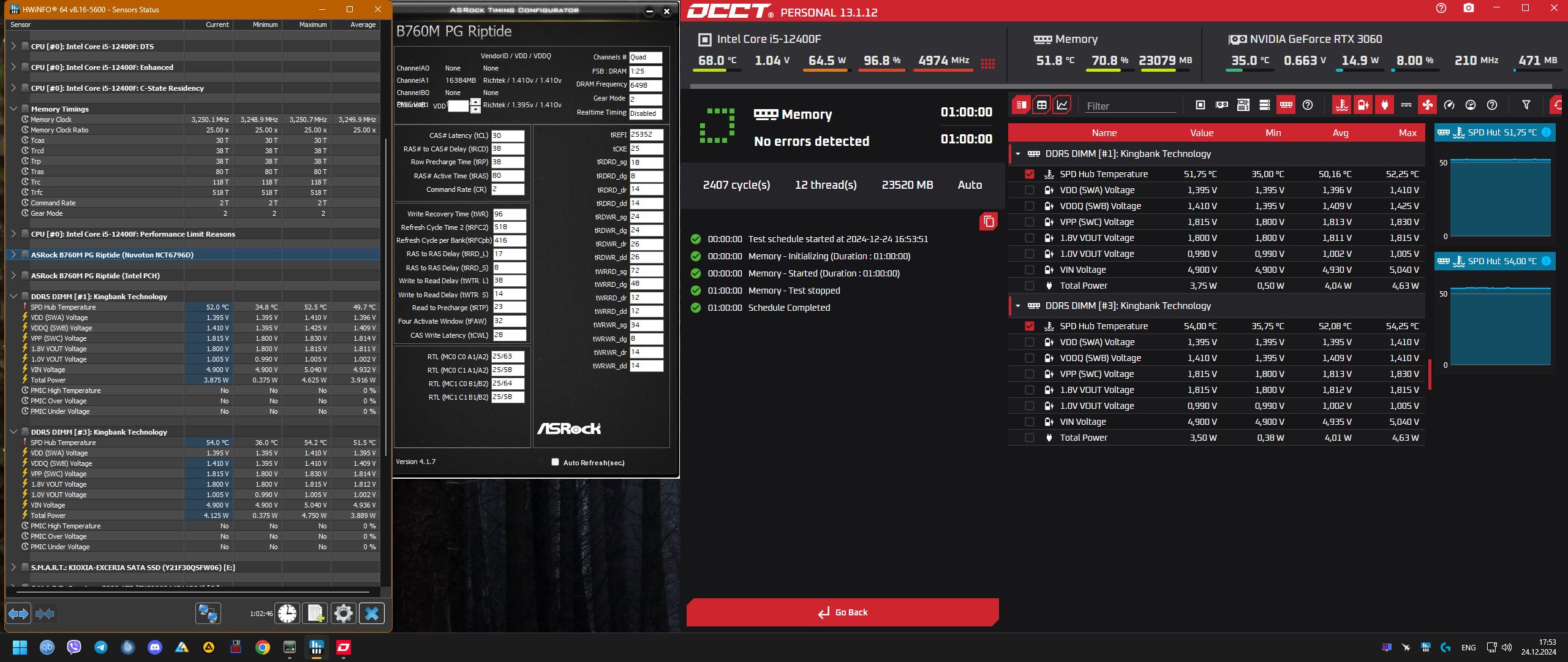Expand CPU C-State Residency sensor group
The height and width of the screenshot is (662, 1568).
coord(13,88)
